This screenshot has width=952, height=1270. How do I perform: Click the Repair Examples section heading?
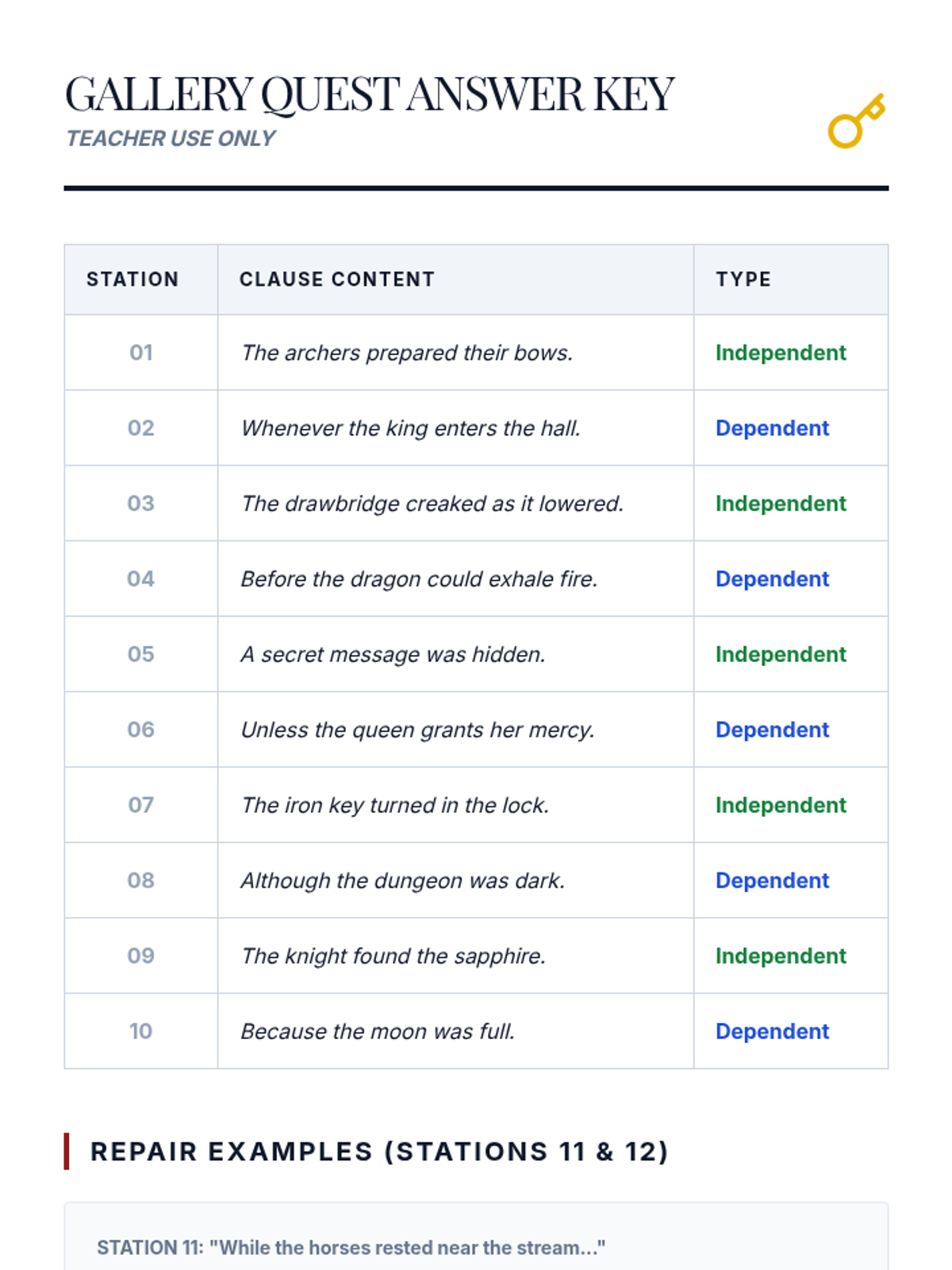click(x=379, y=1151)
